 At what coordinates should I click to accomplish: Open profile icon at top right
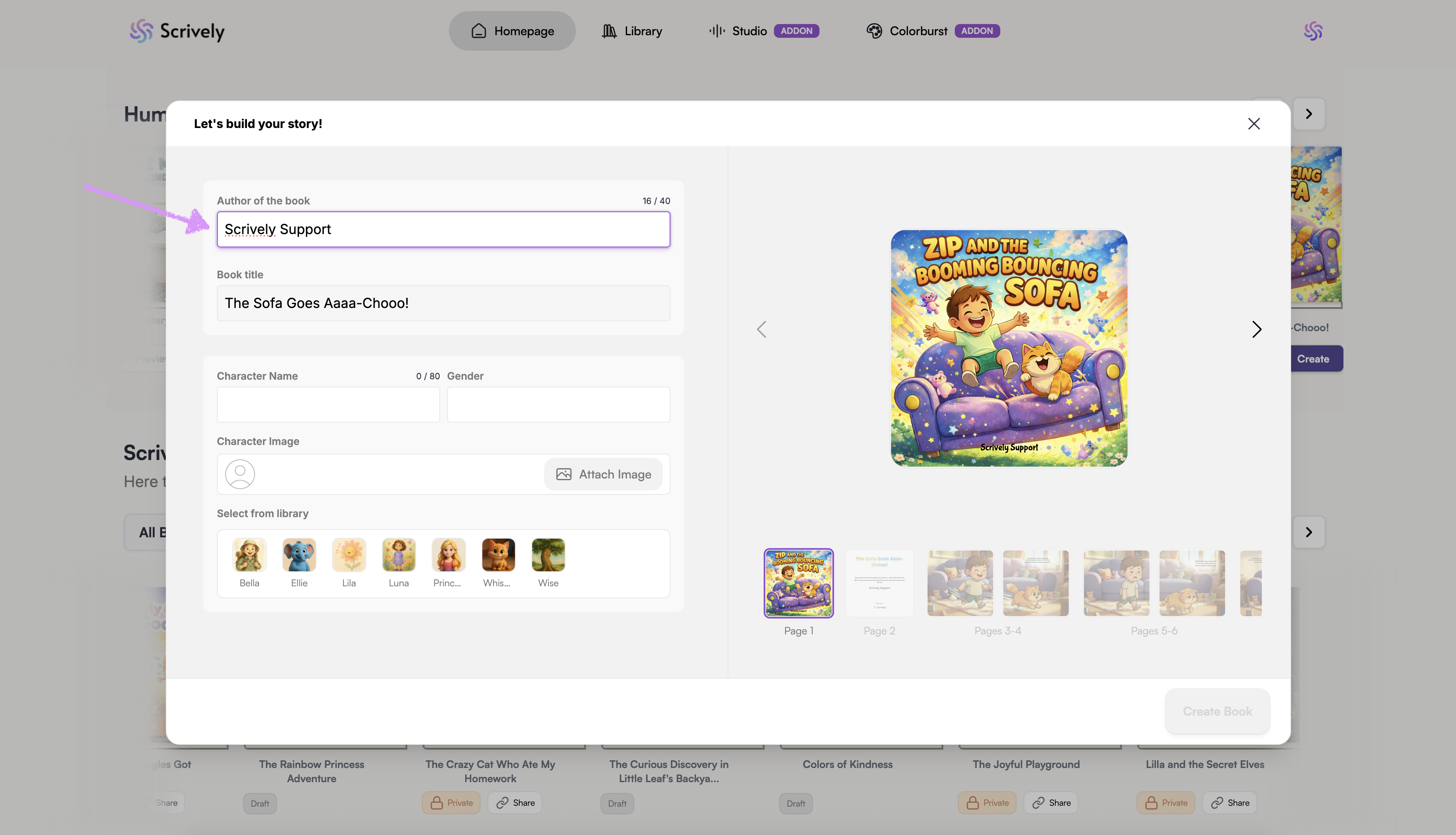tap(1313, 31)
